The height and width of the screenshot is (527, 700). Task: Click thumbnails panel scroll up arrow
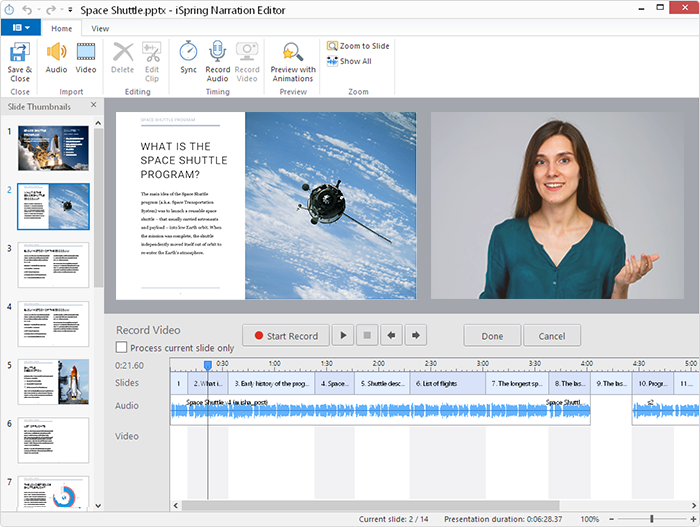pyautogui.click(x=98, y=123)
